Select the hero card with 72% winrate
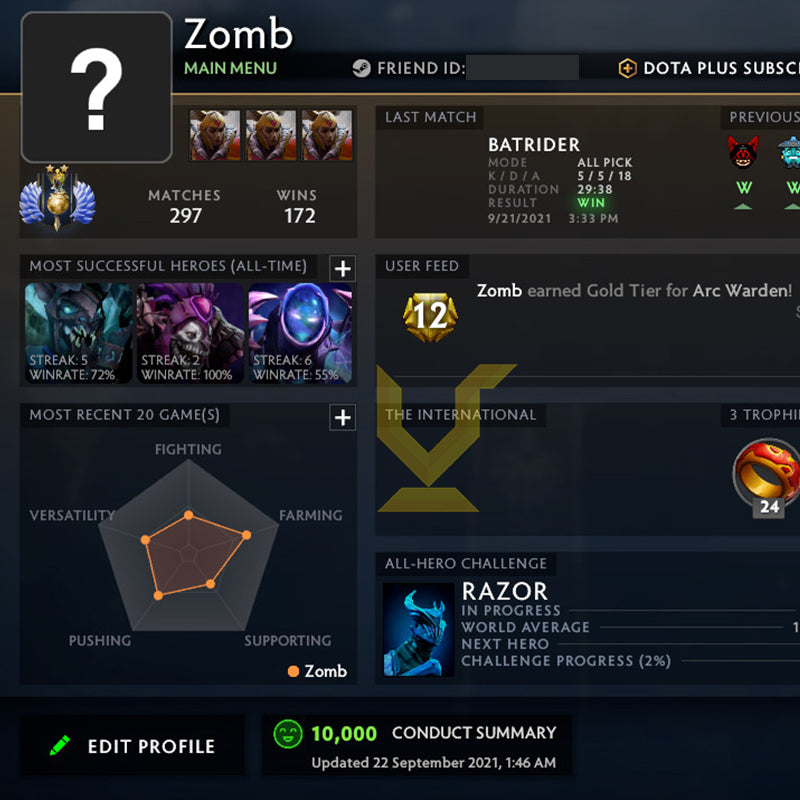The image size is (800, 800). (x=78, y=333)
